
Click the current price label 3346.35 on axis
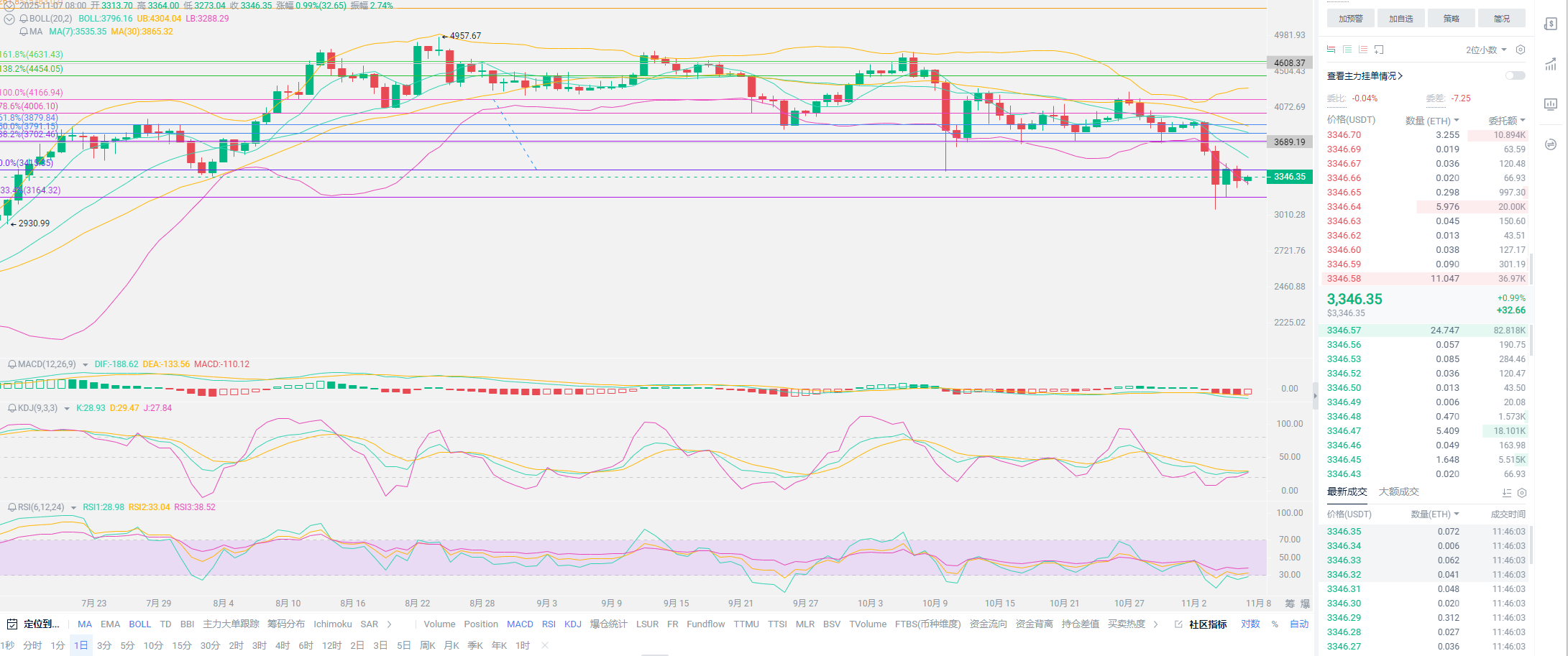(x=1290, y=177)
